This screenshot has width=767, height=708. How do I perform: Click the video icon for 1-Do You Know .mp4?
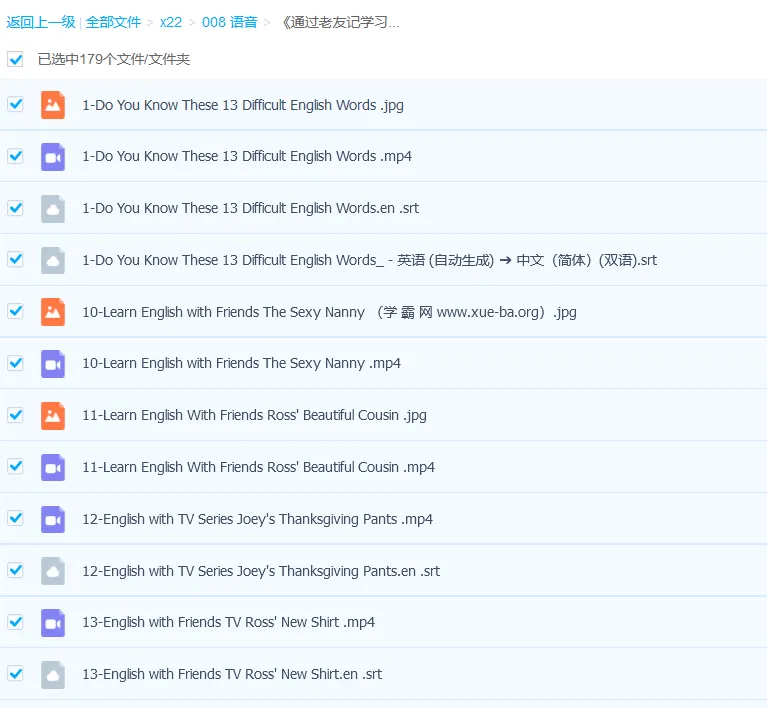(53, 157)
